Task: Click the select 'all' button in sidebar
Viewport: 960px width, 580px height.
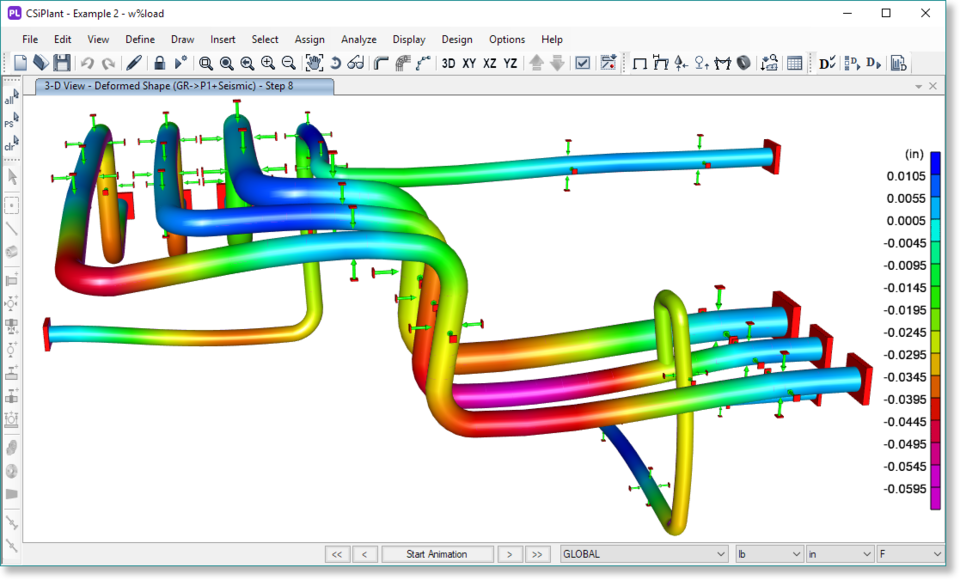Action: point(11,99)
